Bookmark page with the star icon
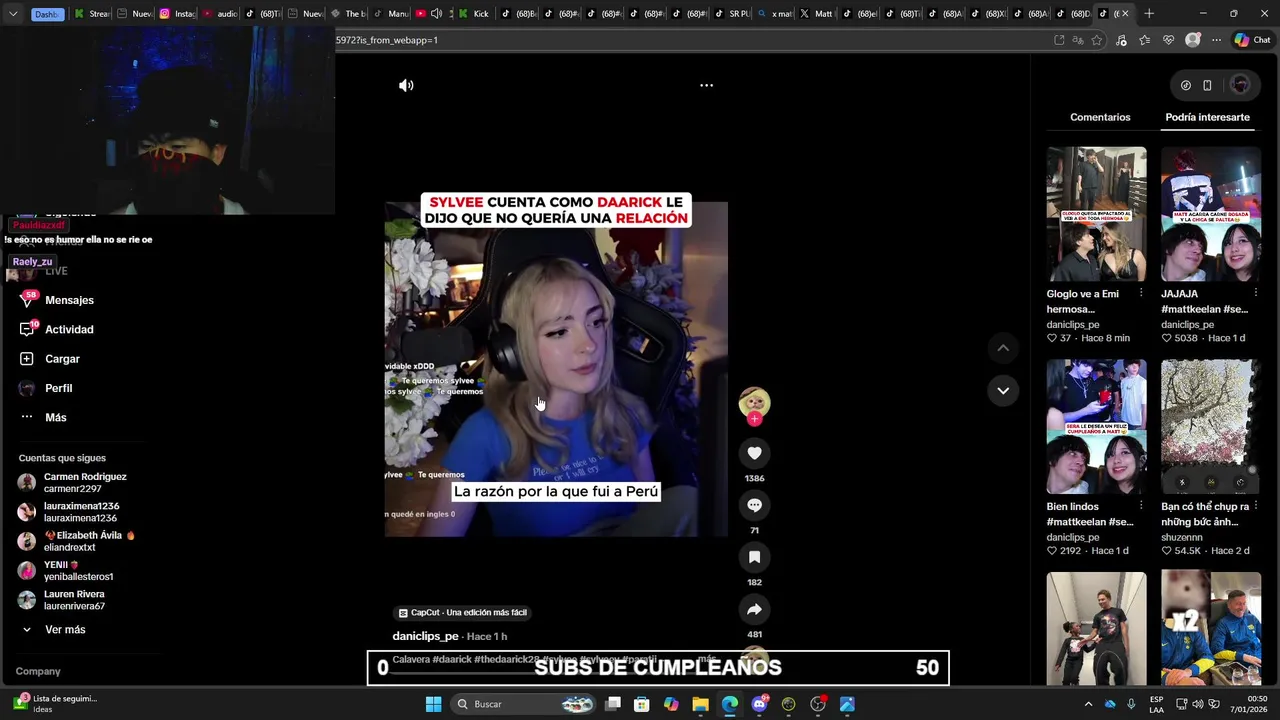 1097,40
